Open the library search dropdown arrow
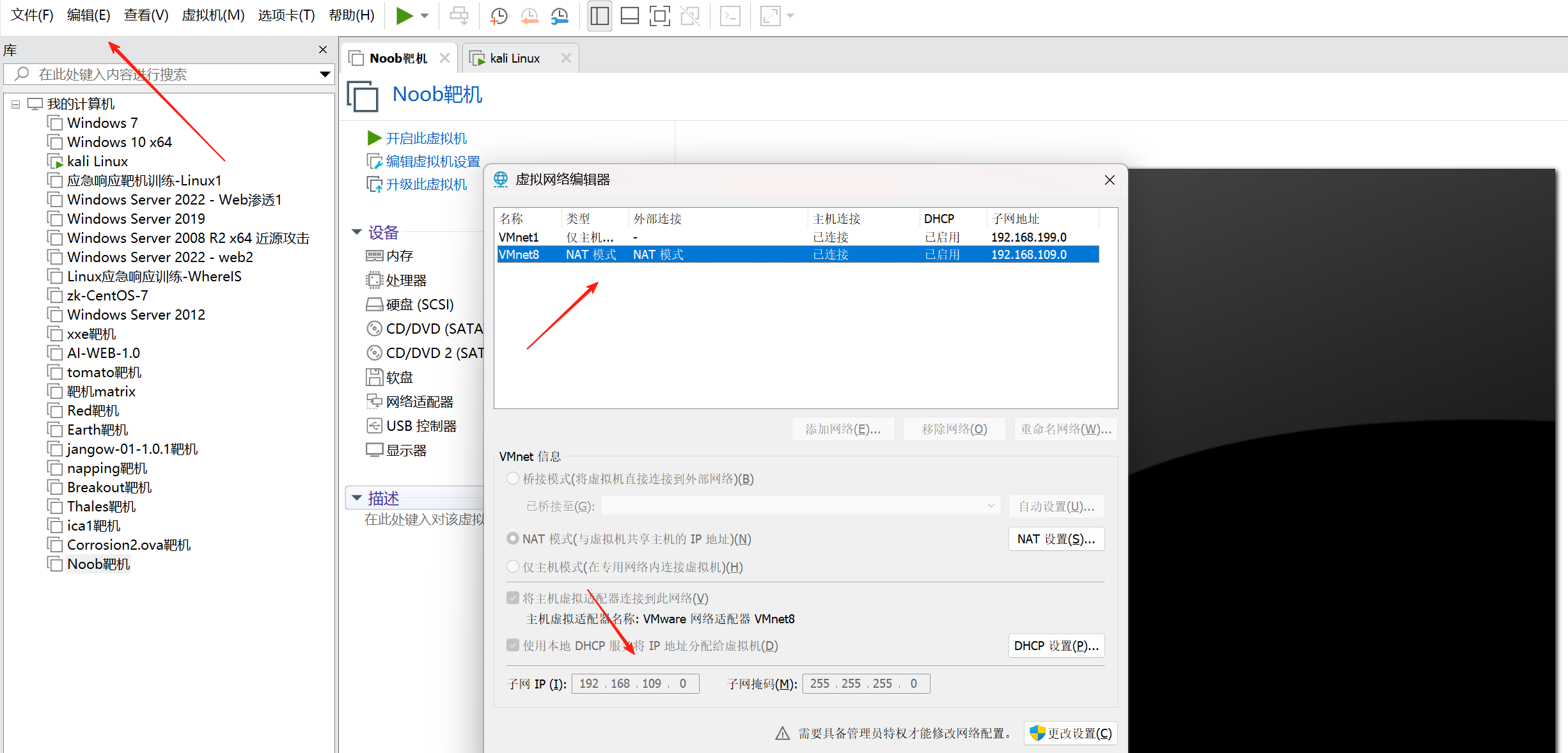Viewport: 1568px width, 753px height. coord(325,74)
